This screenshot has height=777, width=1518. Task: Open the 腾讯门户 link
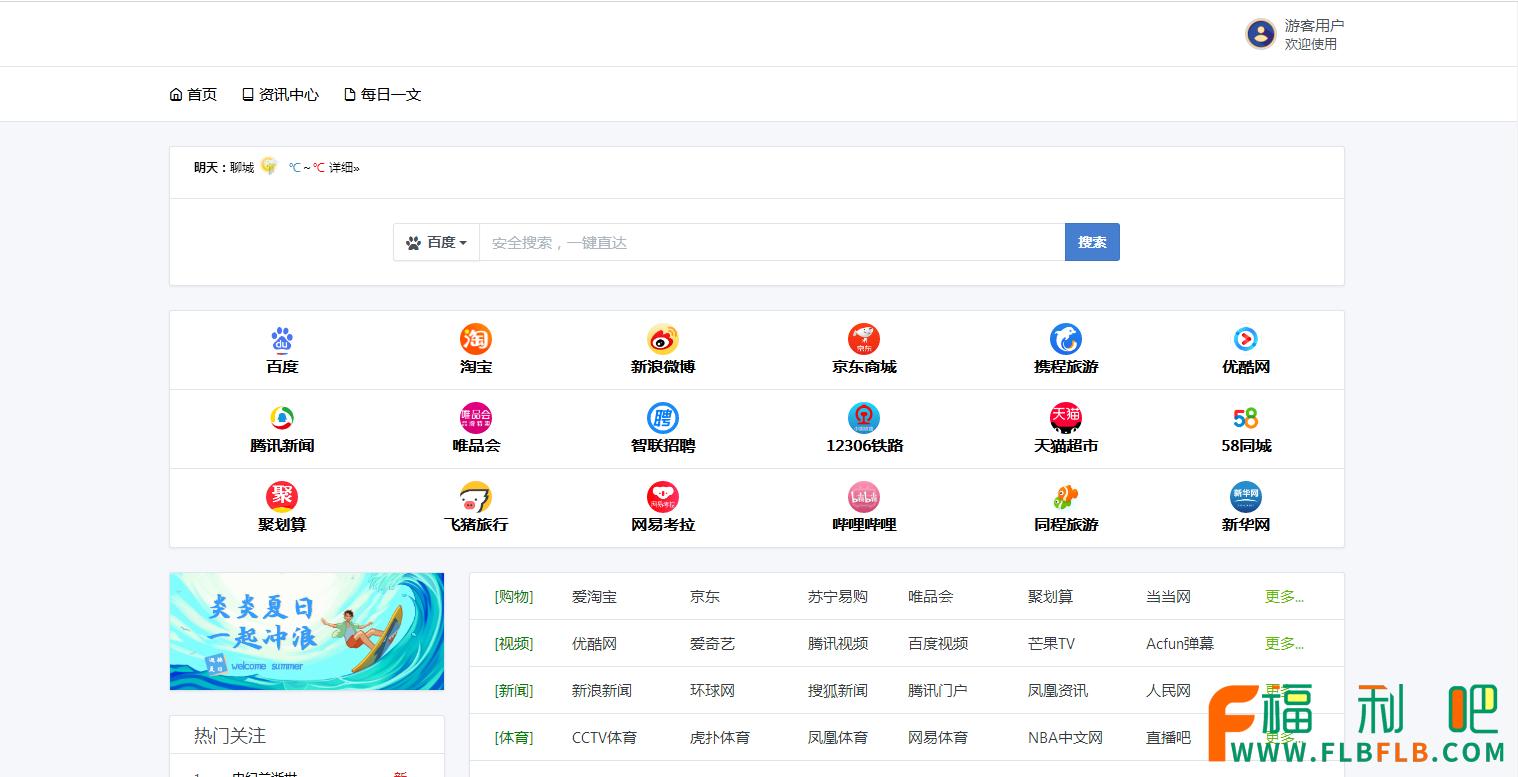pyautogui.click(x=938, y=691)
